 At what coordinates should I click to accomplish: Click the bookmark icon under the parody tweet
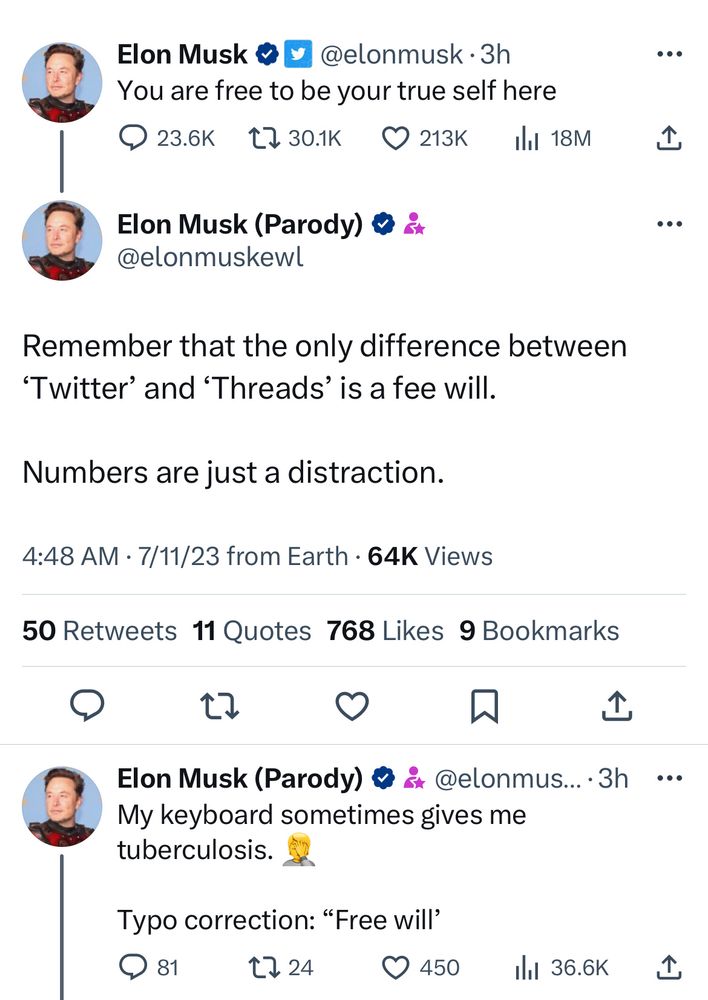pyautogui.click(x=484, y=705)
